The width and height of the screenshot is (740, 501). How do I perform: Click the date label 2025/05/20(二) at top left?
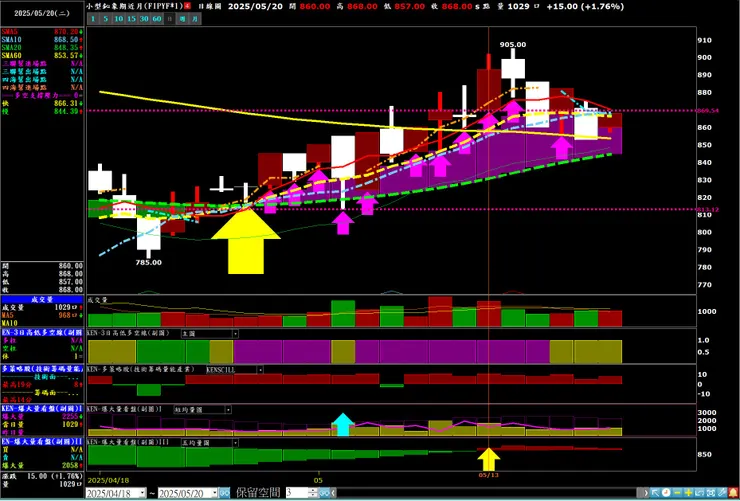42,13
